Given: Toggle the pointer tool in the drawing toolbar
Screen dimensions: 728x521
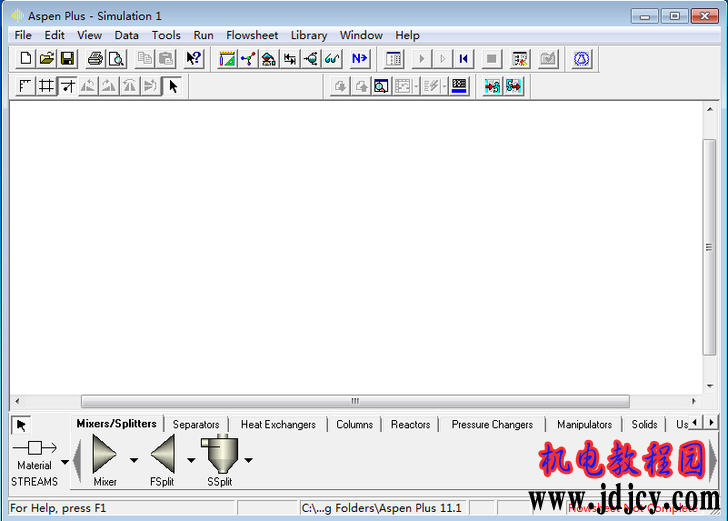Looking at the screenshot, I should click(x=173, y=86).
